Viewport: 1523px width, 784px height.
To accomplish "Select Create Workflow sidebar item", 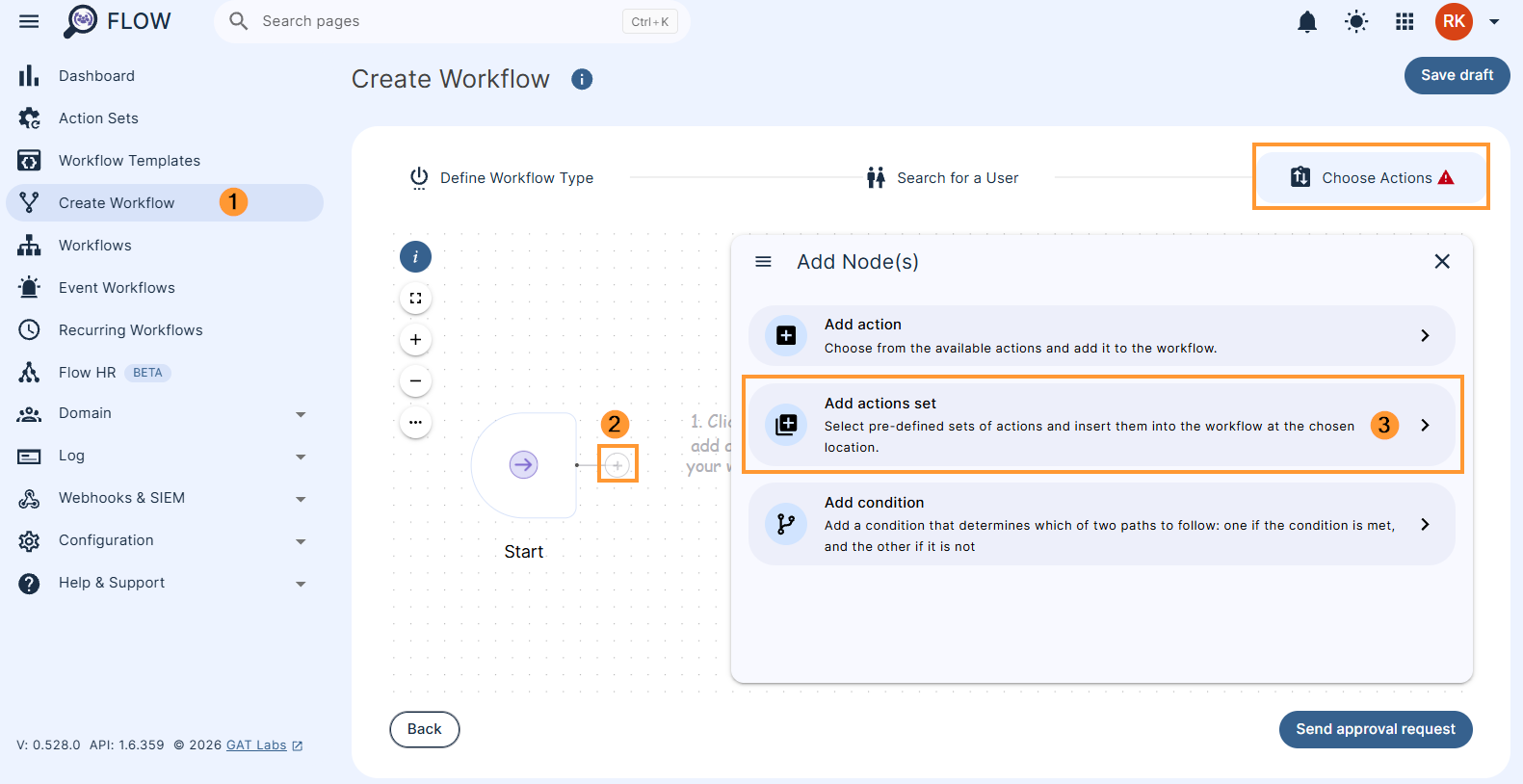I will (x=165, y=203).
